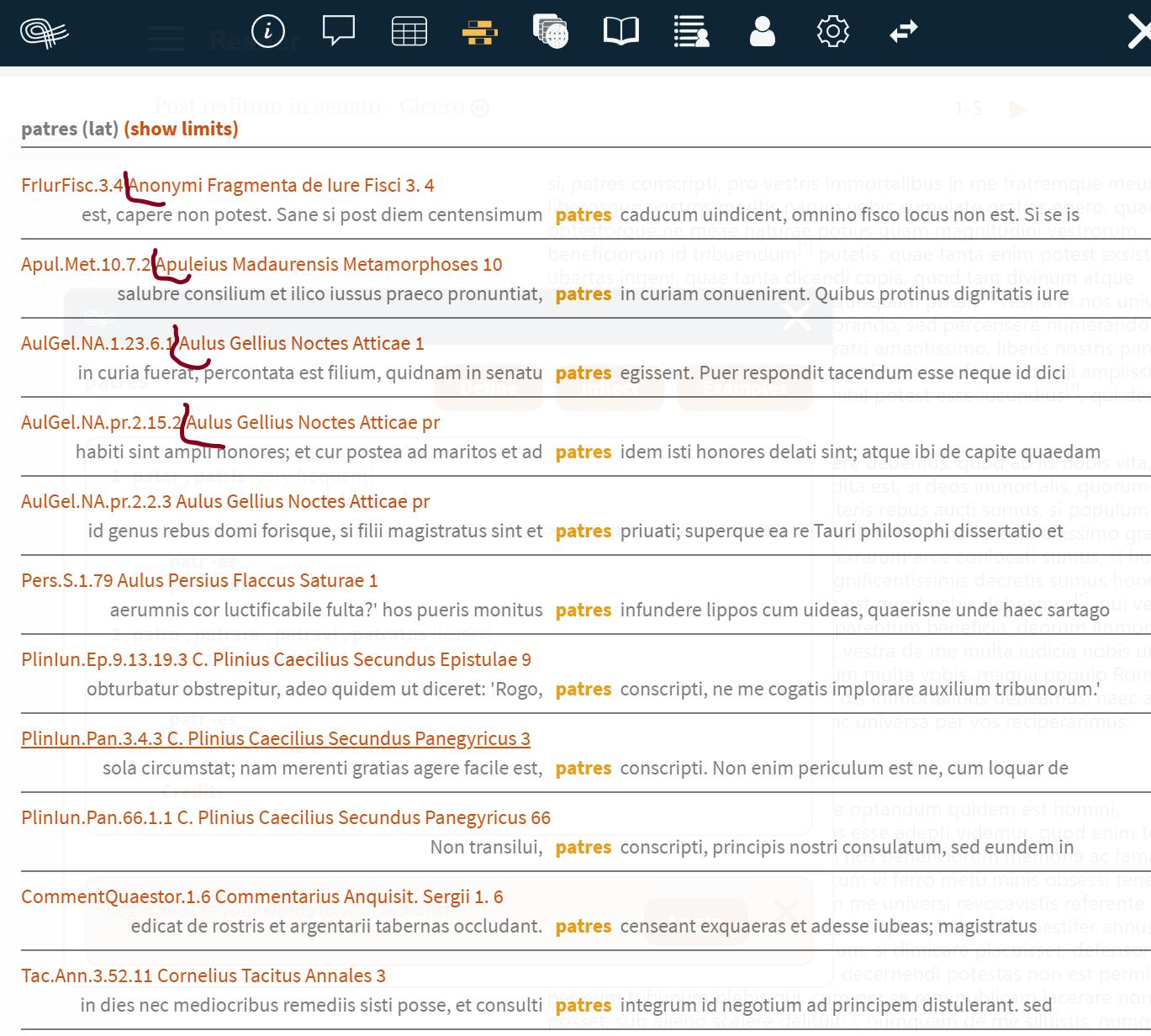Expand the show limits option
This screenshot has width=1151, height=1036.
(x=182, y=129)
